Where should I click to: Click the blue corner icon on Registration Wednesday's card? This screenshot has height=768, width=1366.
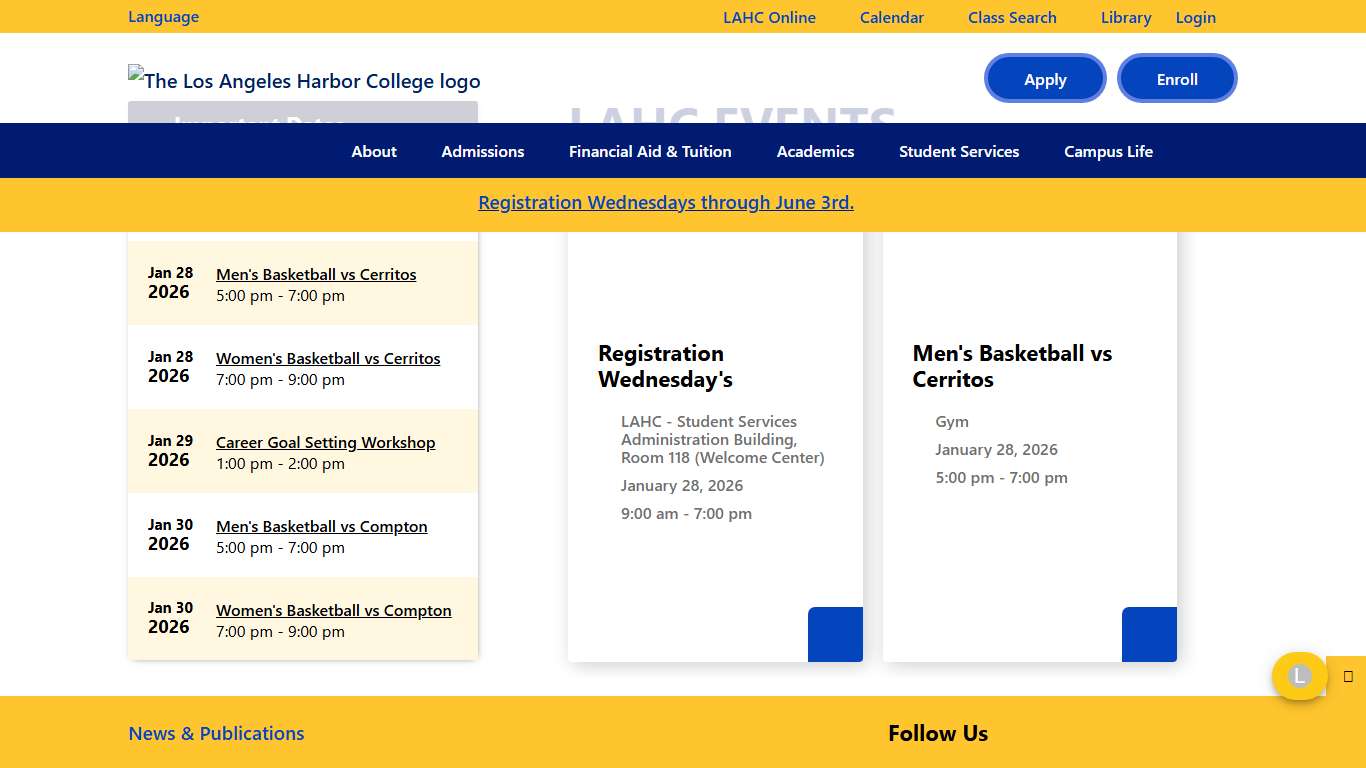(x=835, y=634)
